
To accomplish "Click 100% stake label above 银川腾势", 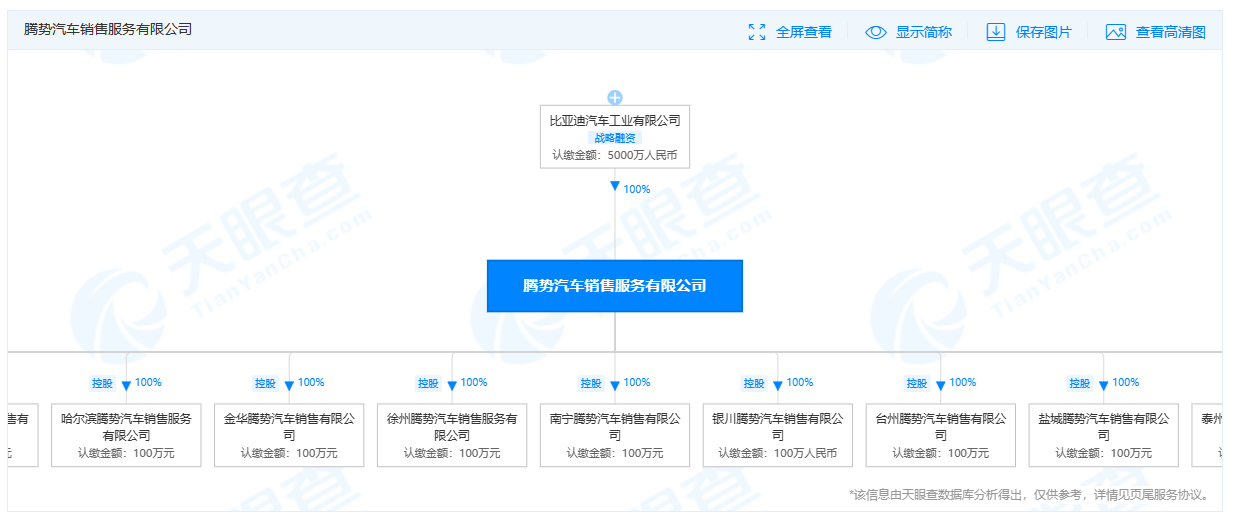I will point(800,382).
